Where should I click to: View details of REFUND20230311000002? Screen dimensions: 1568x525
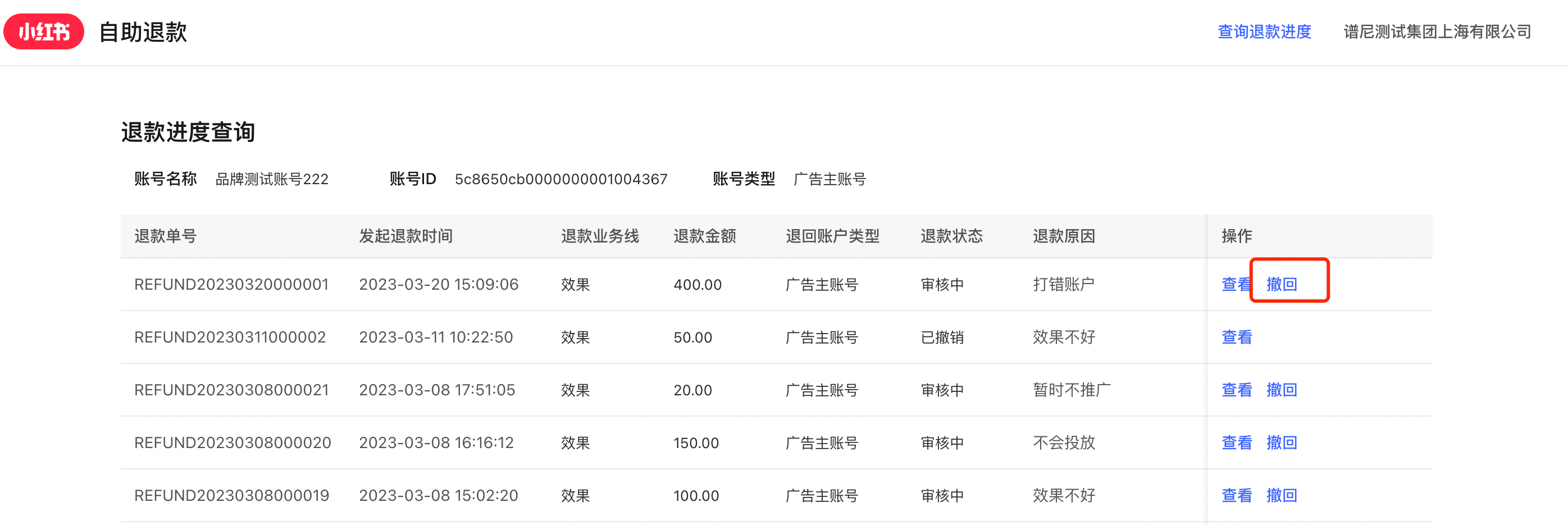pos(1237,337)
